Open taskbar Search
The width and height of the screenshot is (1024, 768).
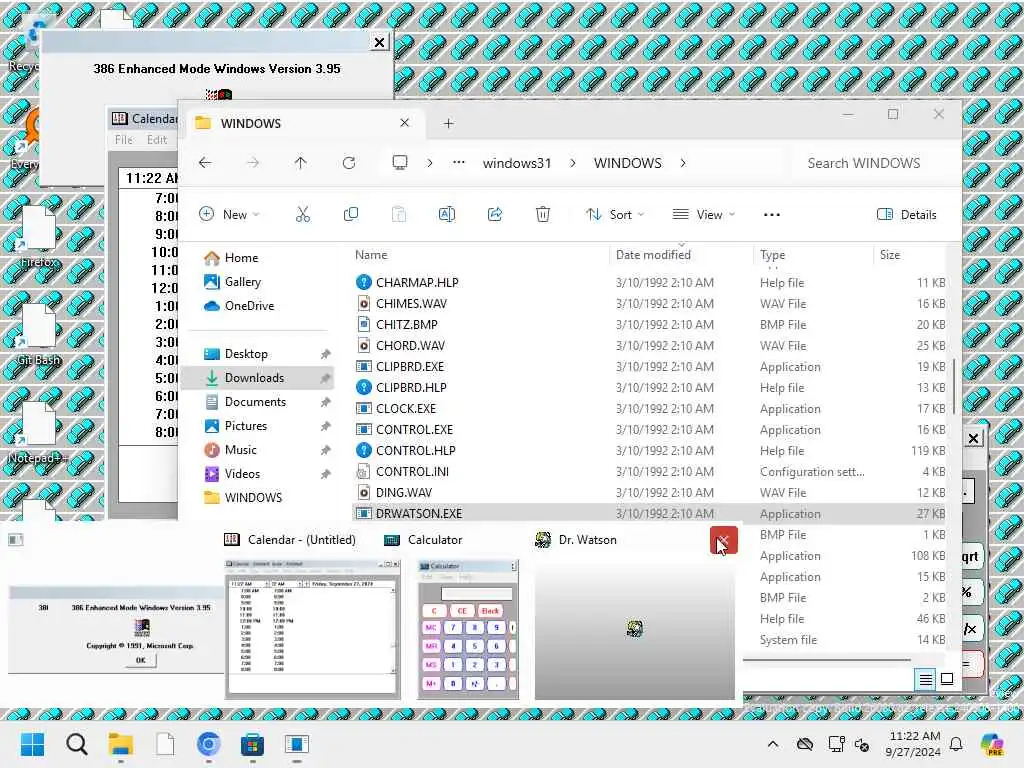pos(76,744)
